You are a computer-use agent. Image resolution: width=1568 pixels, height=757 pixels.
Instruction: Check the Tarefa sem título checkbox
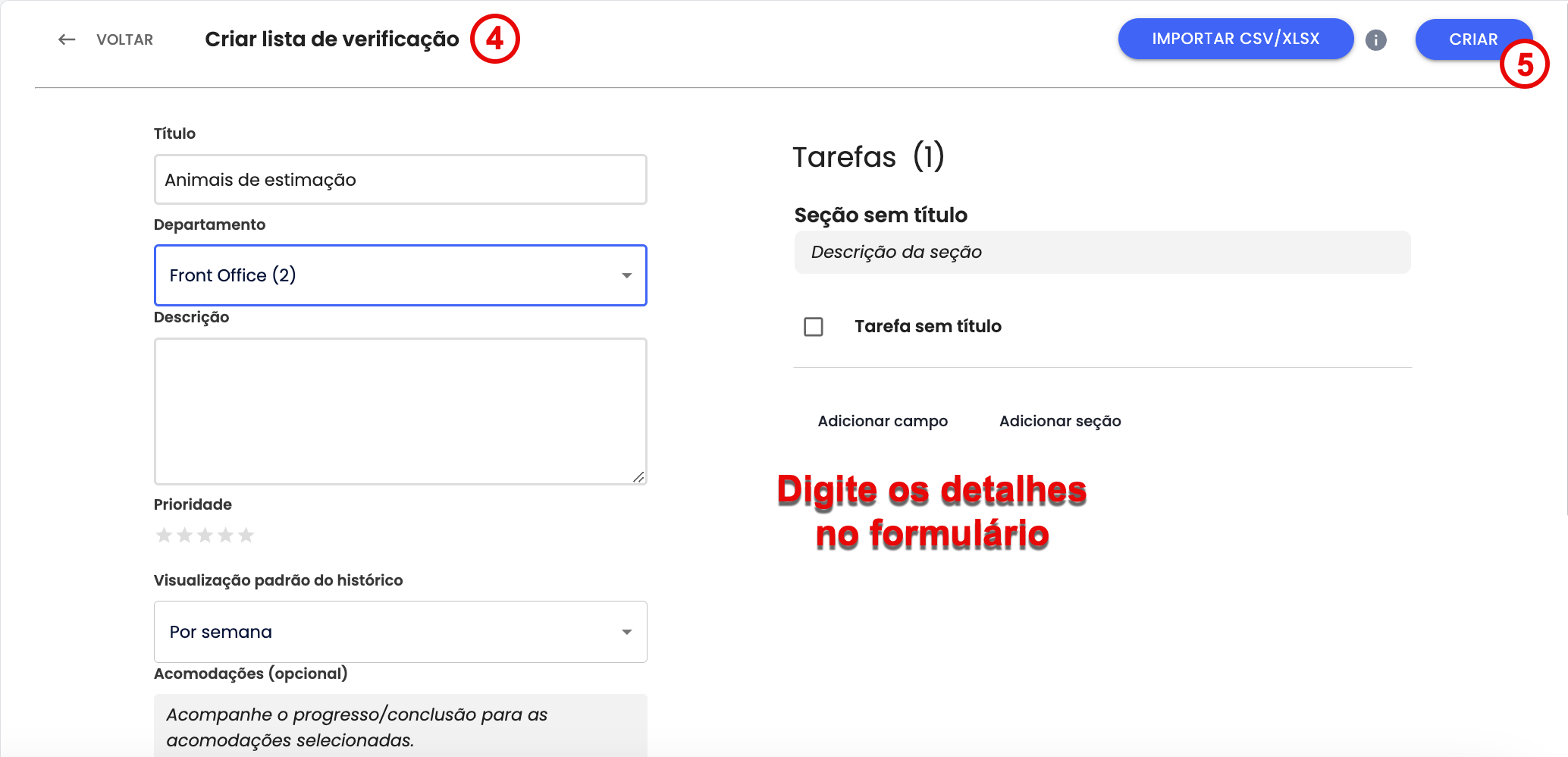pos(814,327)
